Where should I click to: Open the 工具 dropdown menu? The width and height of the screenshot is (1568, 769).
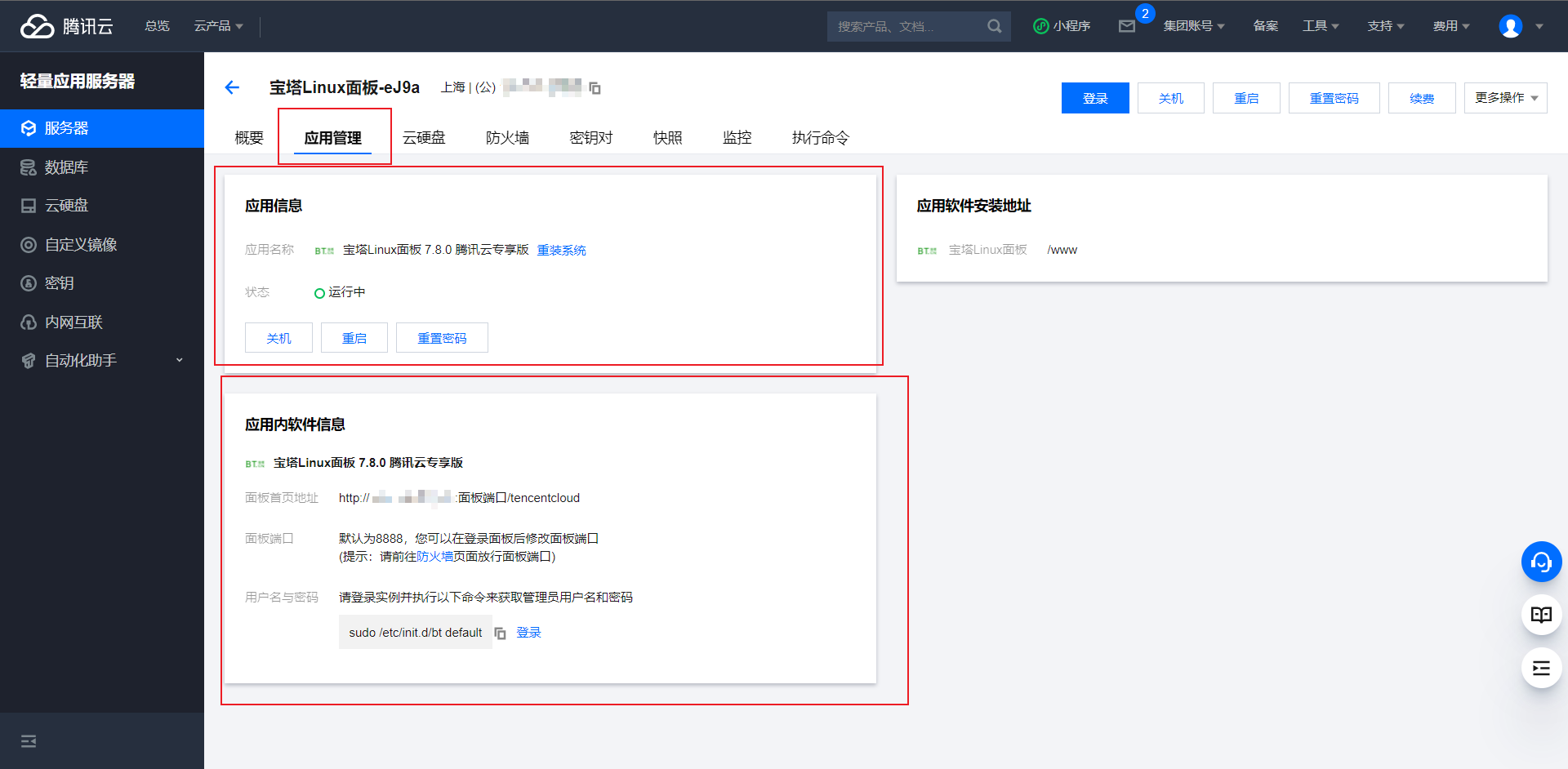click(x=1321, y=26)
